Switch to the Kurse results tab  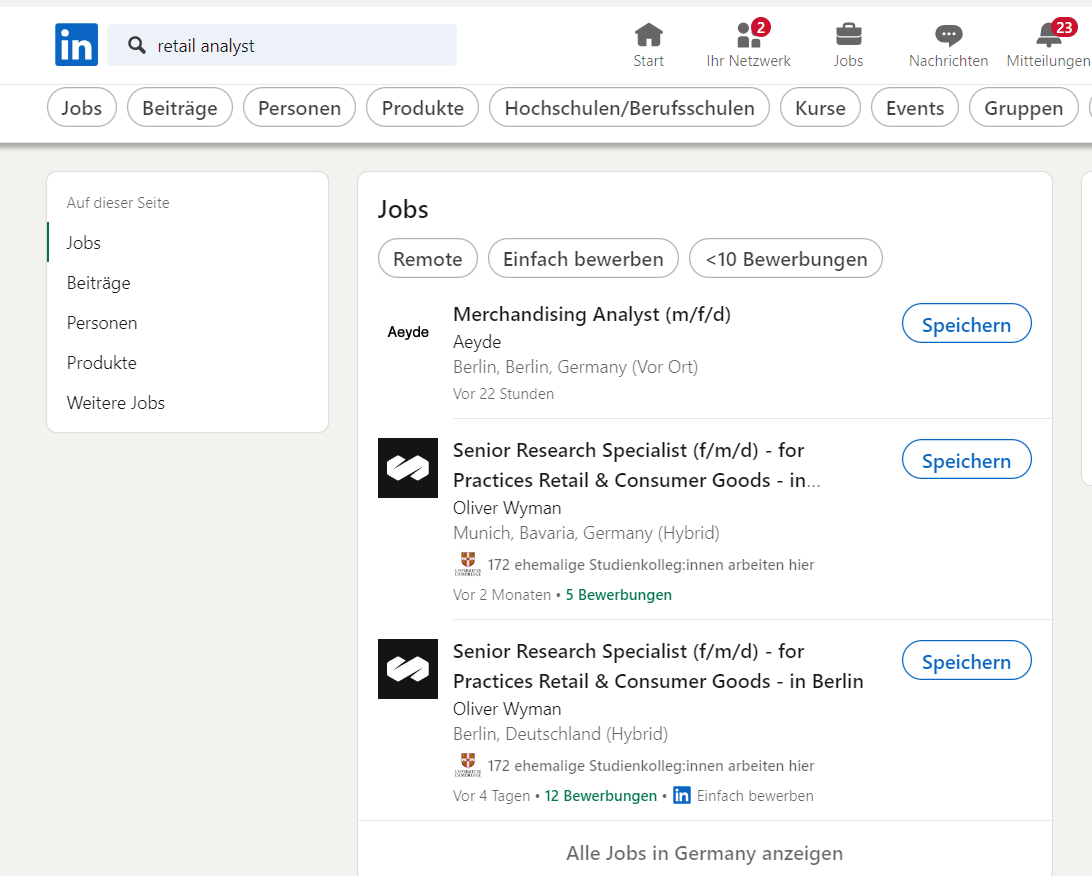tap(820, 107)
